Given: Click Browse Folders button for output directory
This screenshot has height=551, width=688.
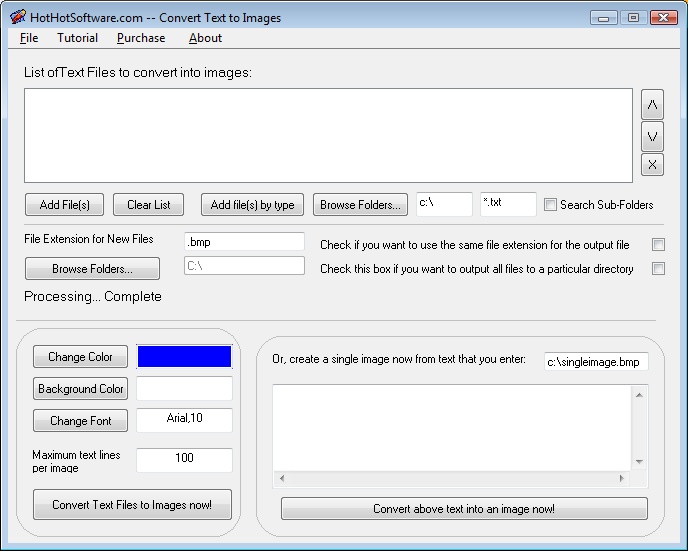Looking at the screenshot, I should tap(92, 268).
